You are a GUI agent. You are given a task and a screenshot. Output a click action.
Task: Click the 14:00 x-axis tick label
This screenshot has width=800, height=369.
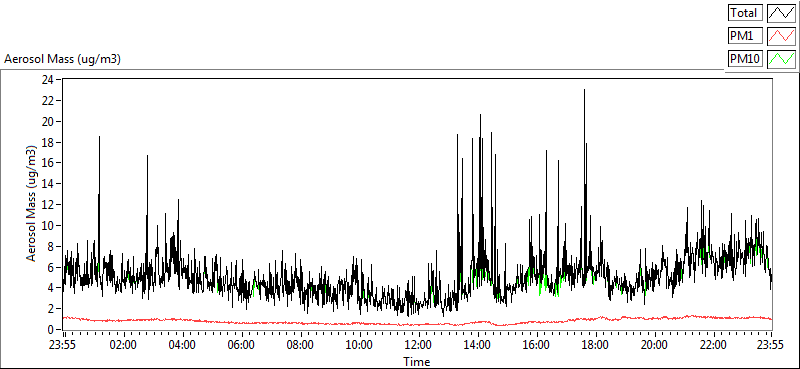click(x=478, y=344)
